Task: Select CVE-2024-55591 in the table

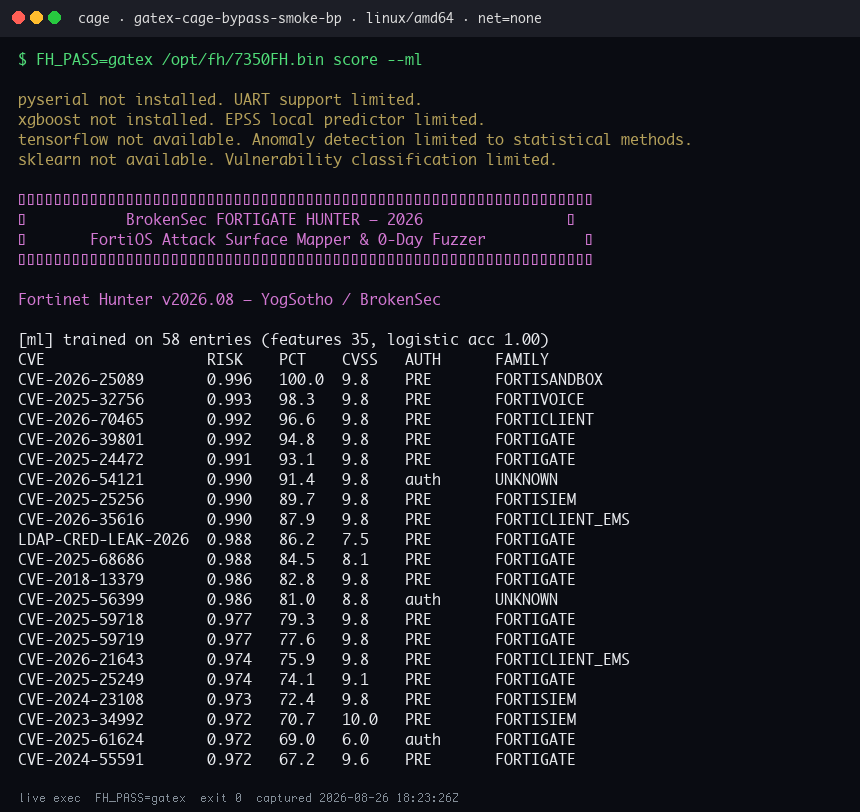Action: pos(81,759)
